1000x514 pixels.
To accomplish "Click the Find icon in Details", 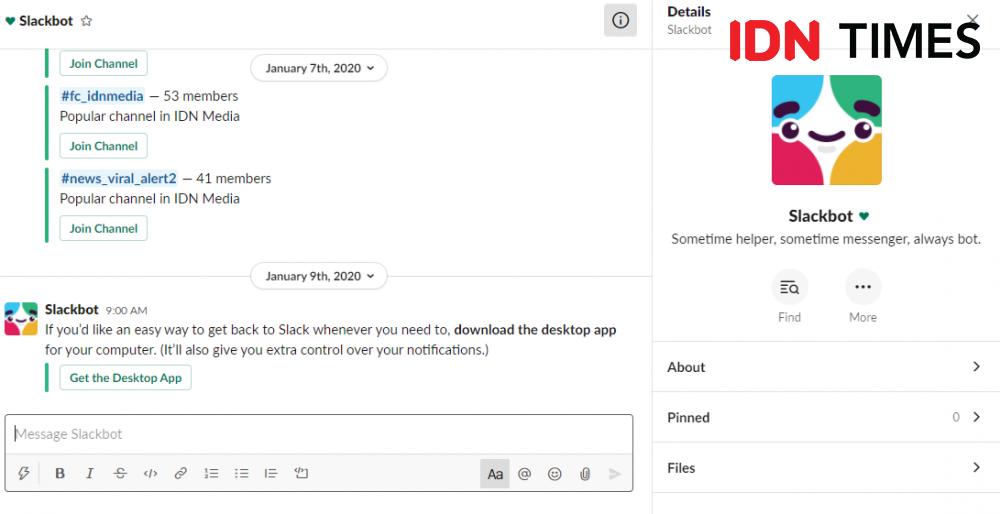I will [x=790, y=287].
